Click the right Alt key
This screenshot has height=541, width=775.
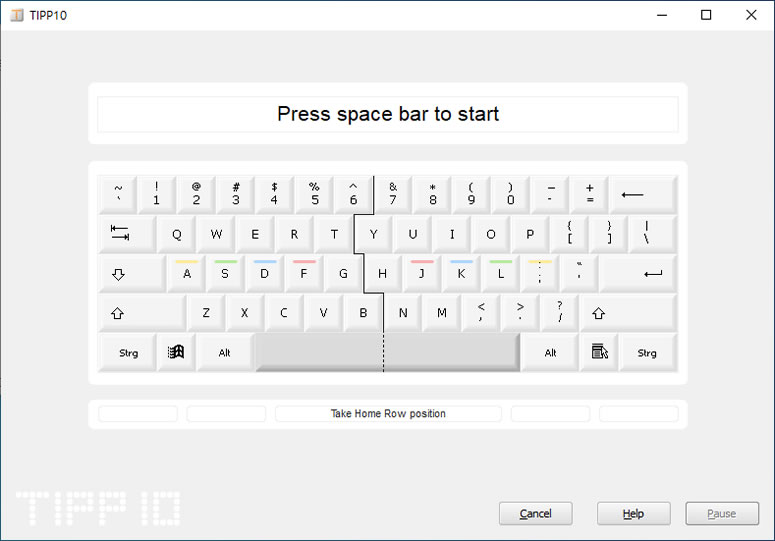tap(550, 352)
